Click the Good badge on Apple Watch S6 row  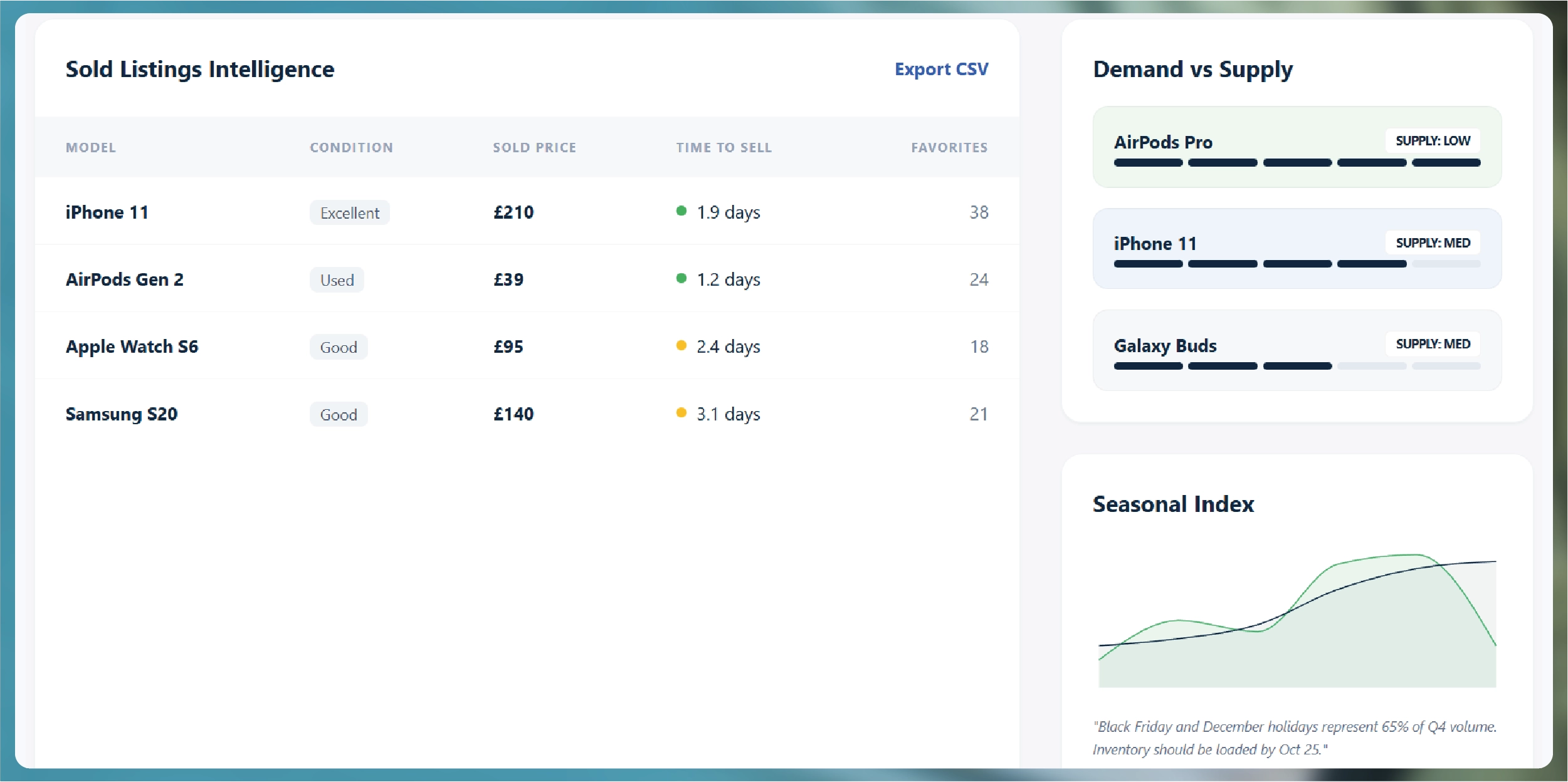click(x=339, y=347)
